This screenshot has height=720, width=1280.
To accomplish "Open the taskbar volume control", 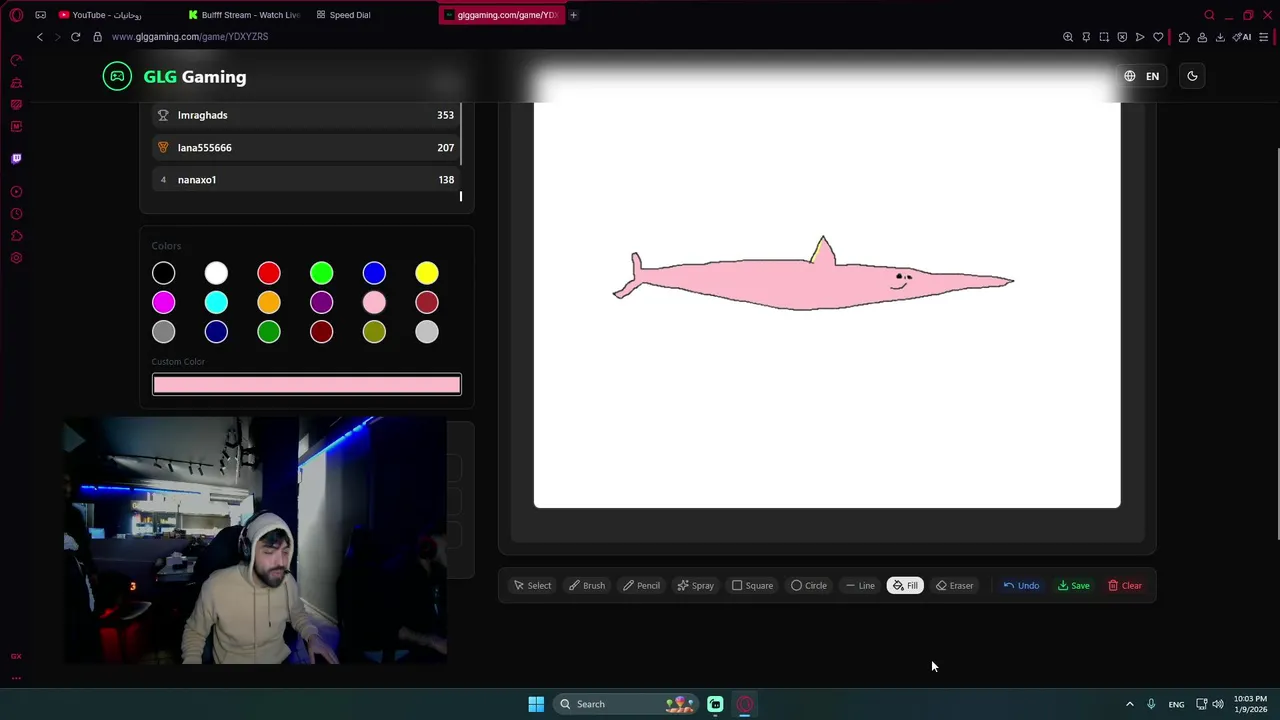I will [x=1218, y=704].
